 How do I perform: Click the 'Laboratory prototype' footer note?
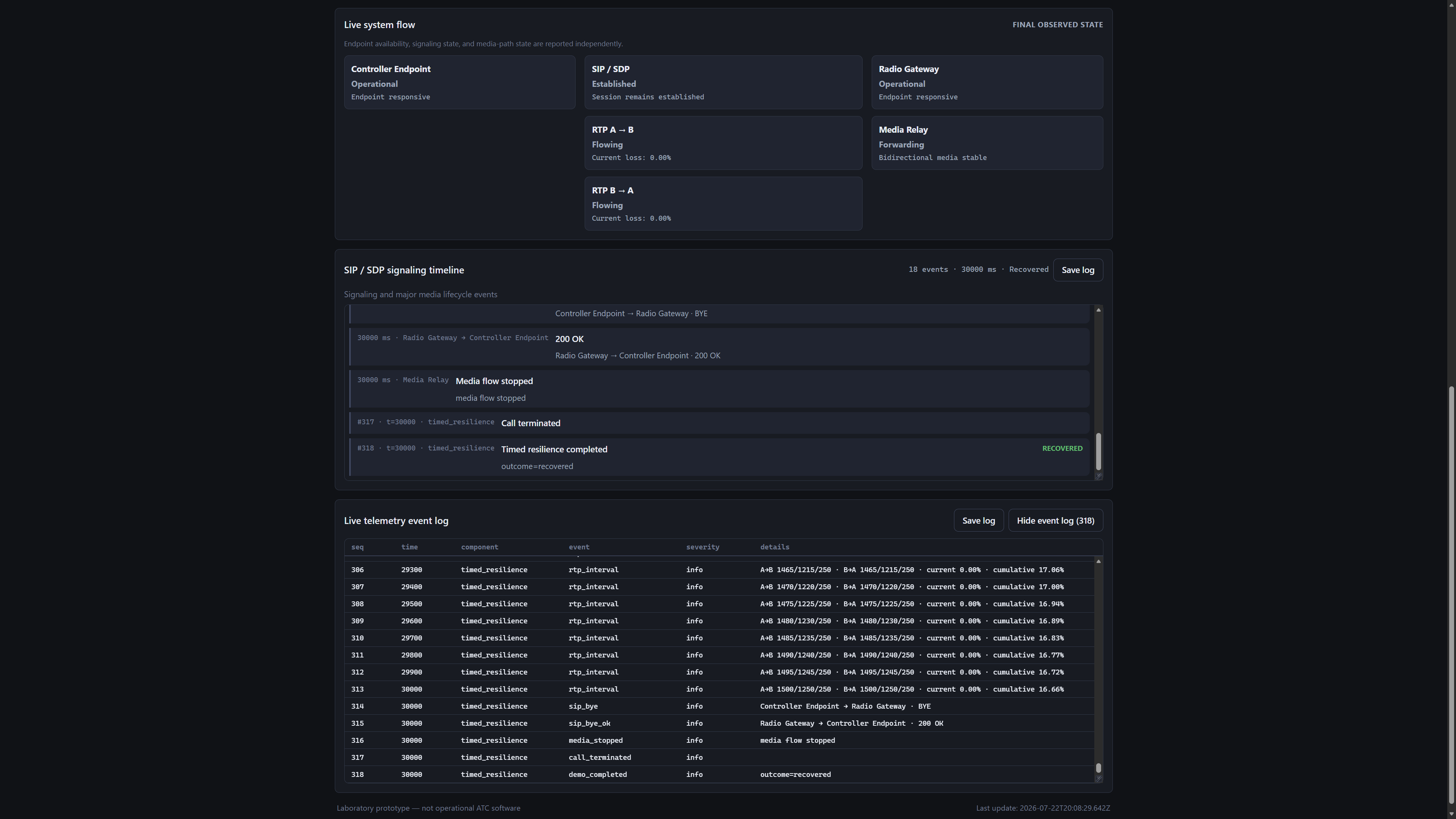tap(428, 808)
